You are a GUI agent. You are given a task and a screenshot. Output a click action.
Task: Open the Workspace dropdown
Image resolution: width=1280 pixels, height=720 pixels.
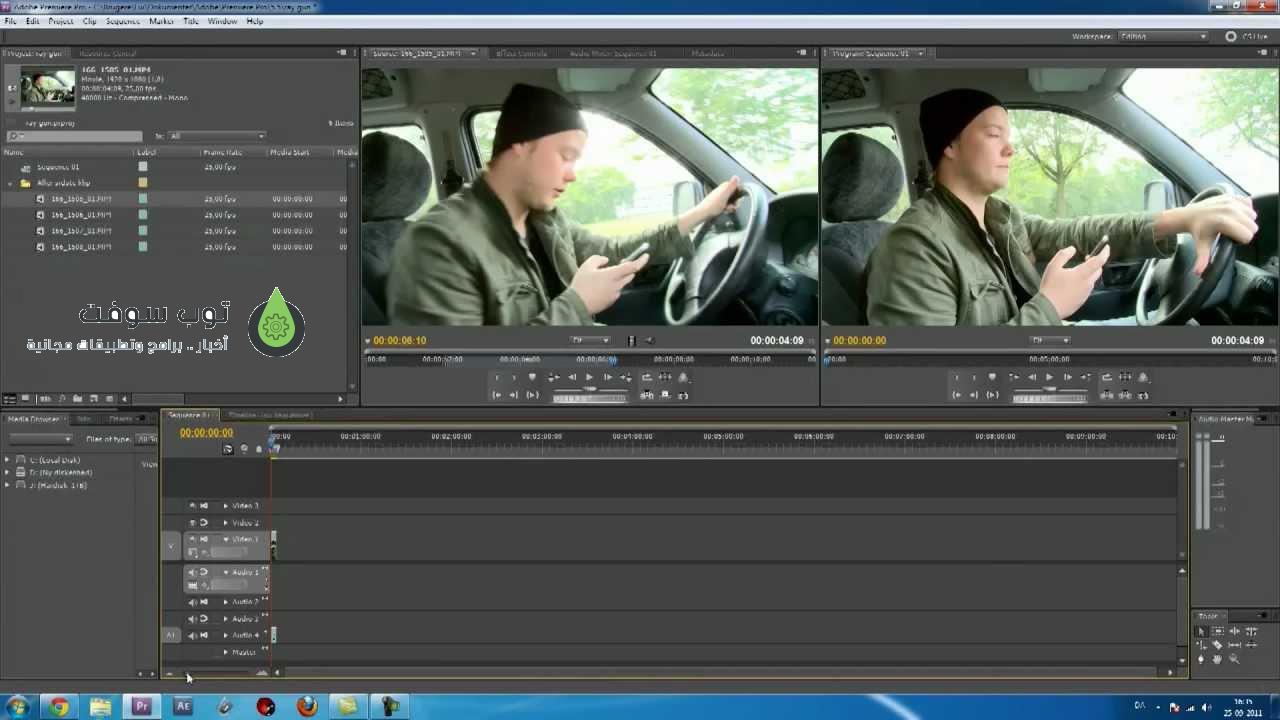(1162, 36)
